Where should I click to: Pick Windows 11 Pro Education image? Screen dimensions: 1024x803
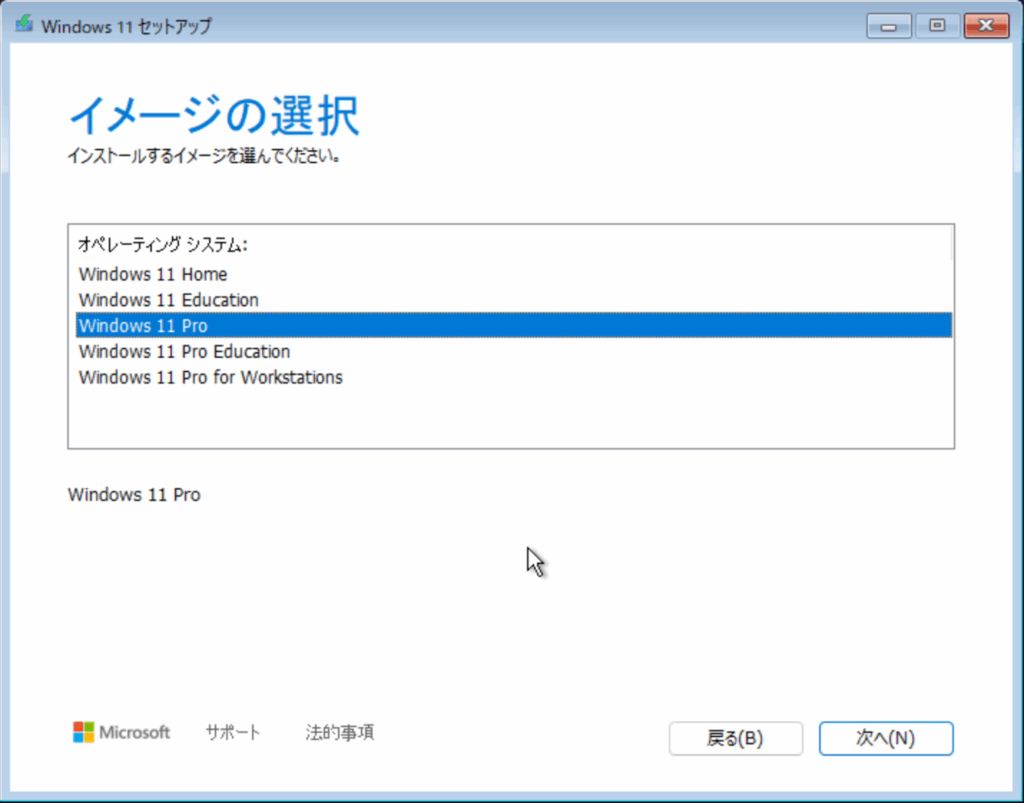coord(184,352)
